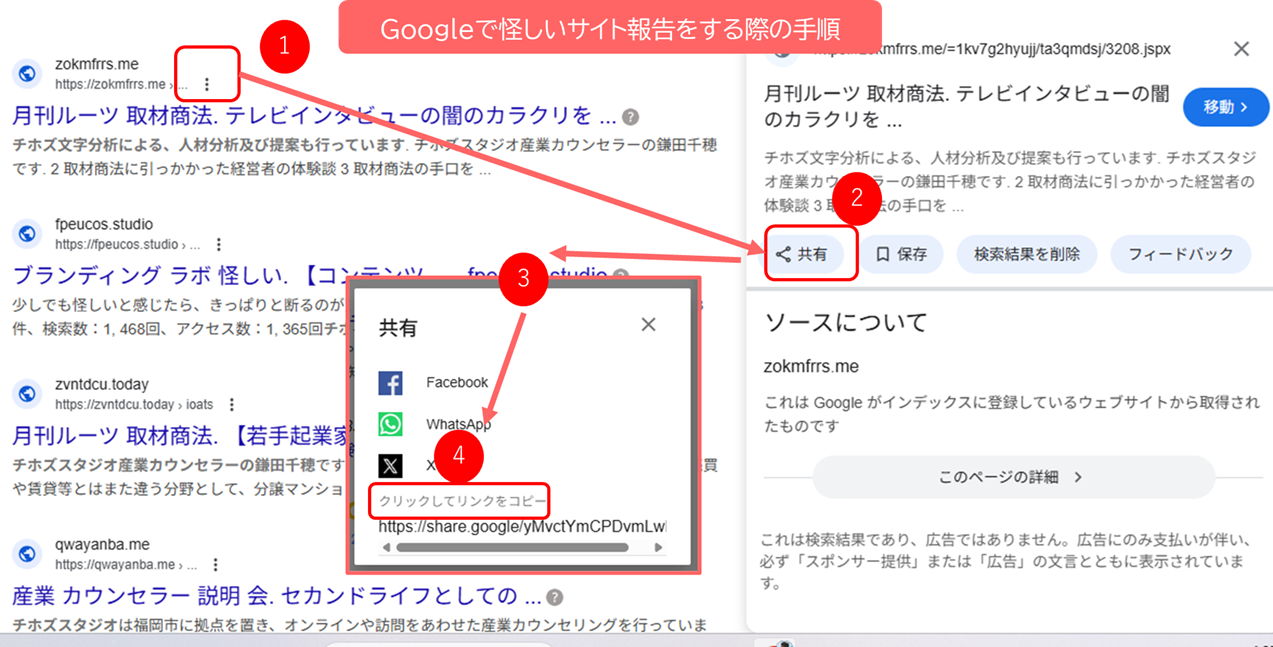The width and height of the screenshot is (1273, 647).
Task: Select the WhatsApp icon in share dialog
Action: tap(391, 424)
